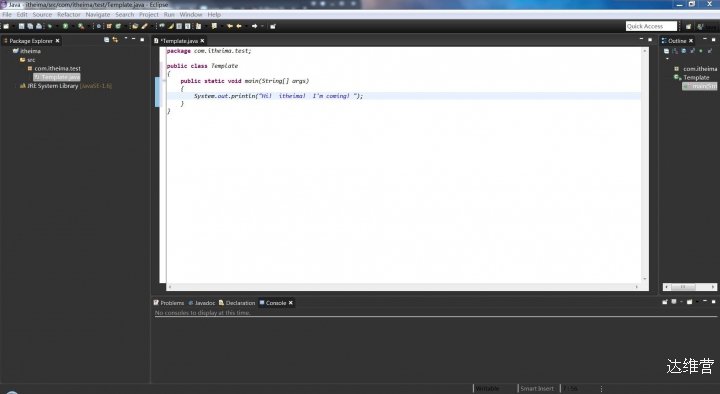Screen dimensions: 720x394
Task: Click the Java perspective icon at top right
Action: click(x=700, y=27)
